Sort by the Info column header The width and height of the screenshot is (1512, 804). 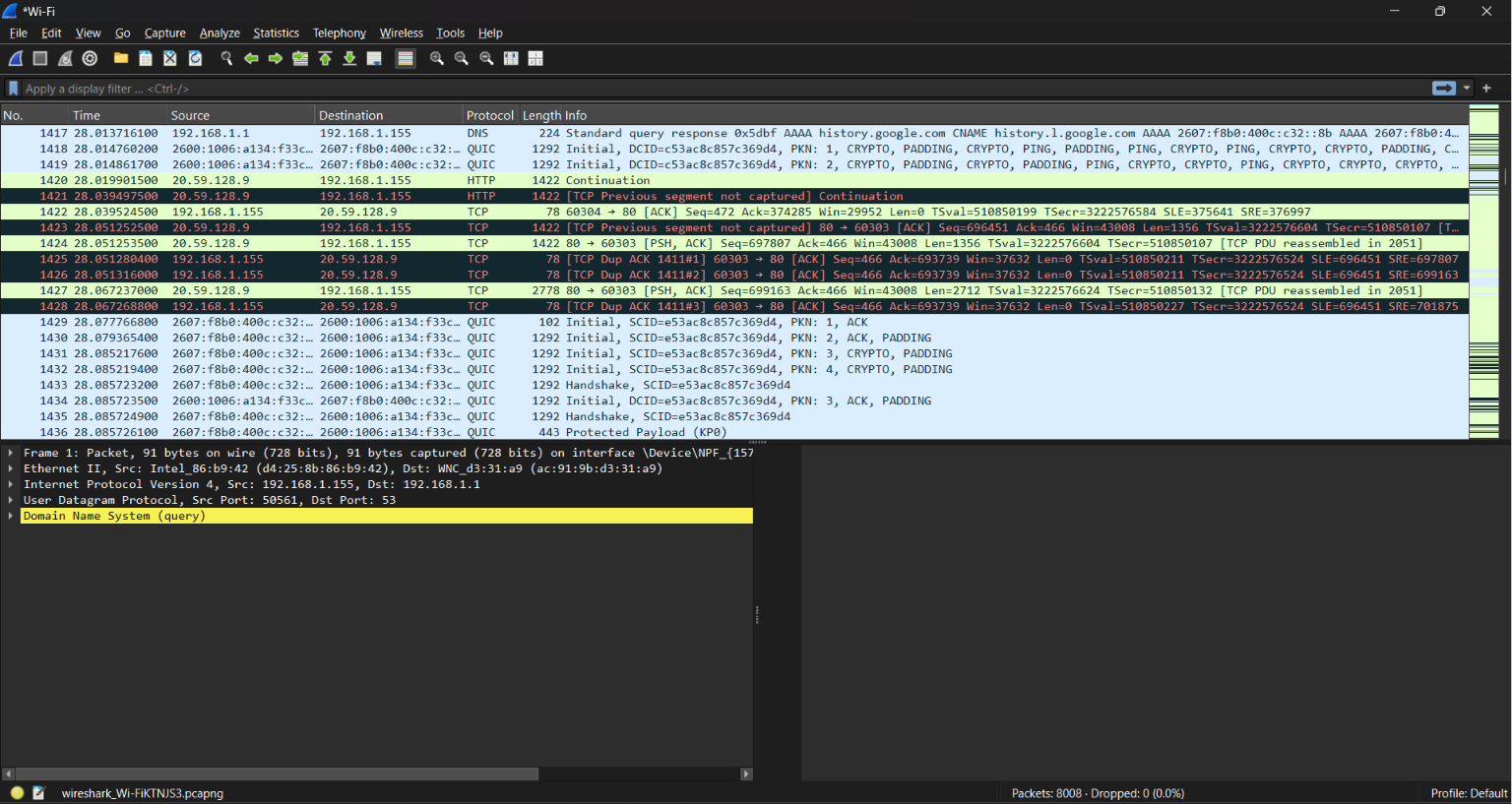click(x=1017, y=115)
